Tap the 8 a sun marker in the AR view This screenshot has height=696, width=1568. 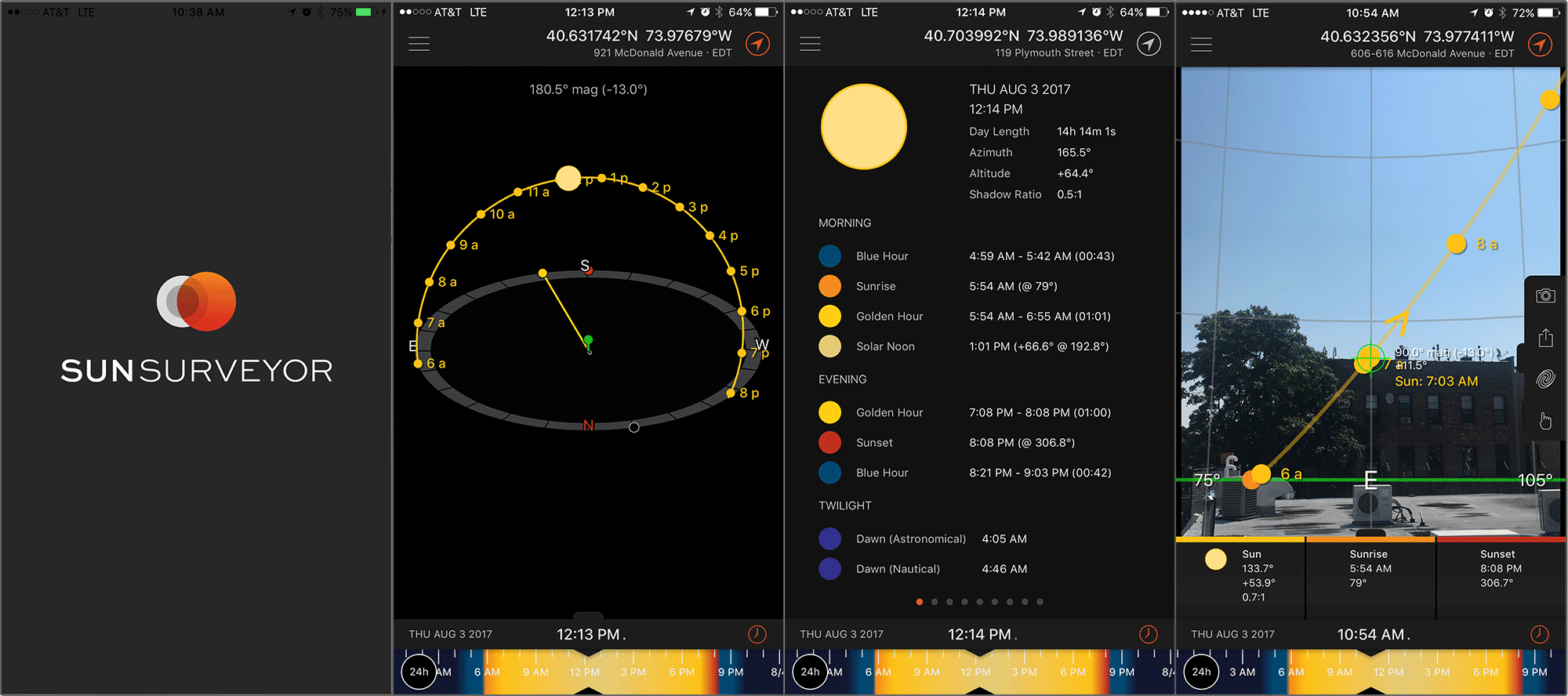(x=1456, y=244)
